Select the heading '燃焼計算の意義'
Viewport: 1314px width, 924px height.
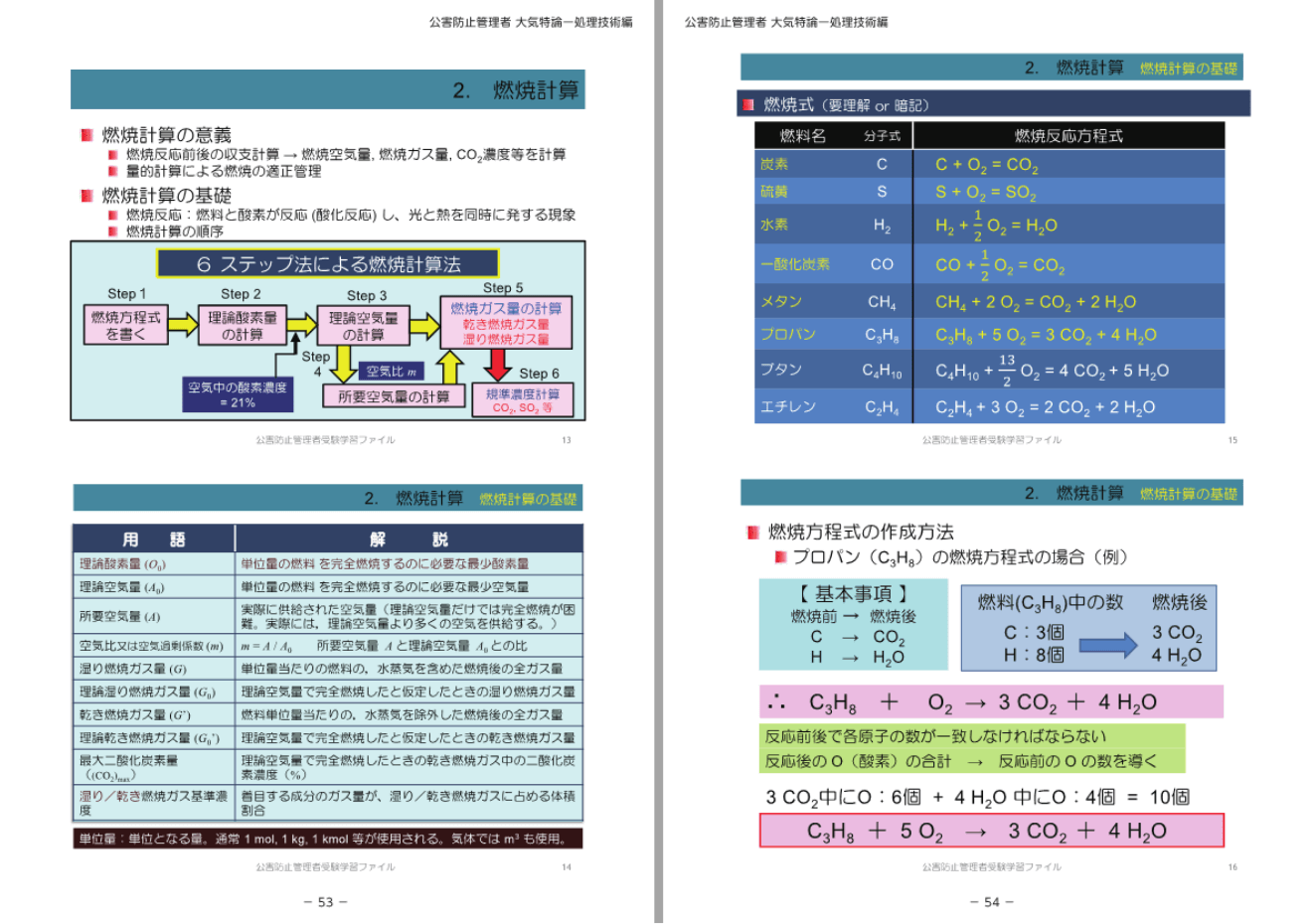[167, 135]
